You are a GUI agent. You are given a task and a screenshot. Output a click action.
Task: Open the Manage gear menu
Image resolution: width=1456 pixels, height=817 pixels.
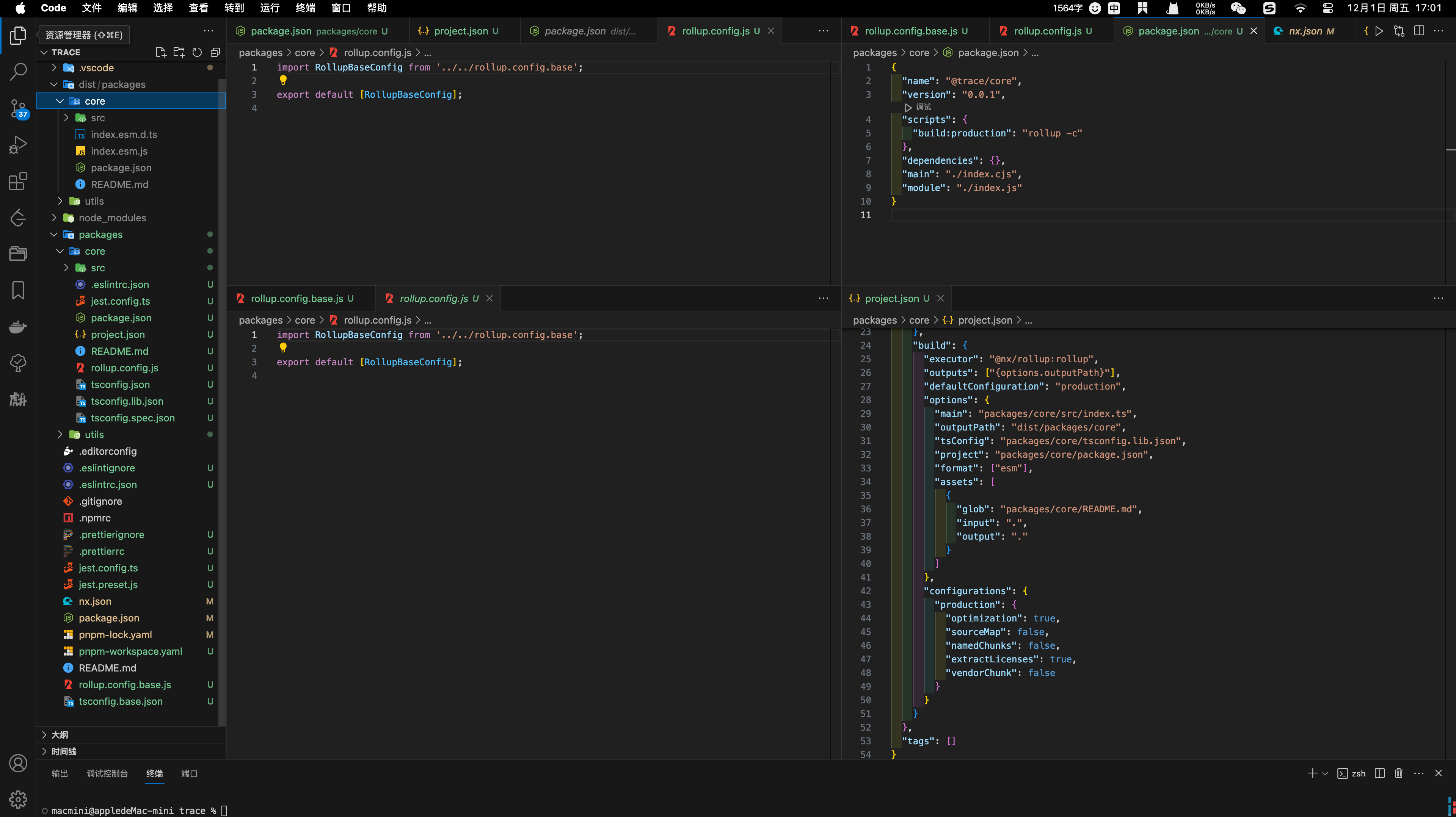coord(18,799)
